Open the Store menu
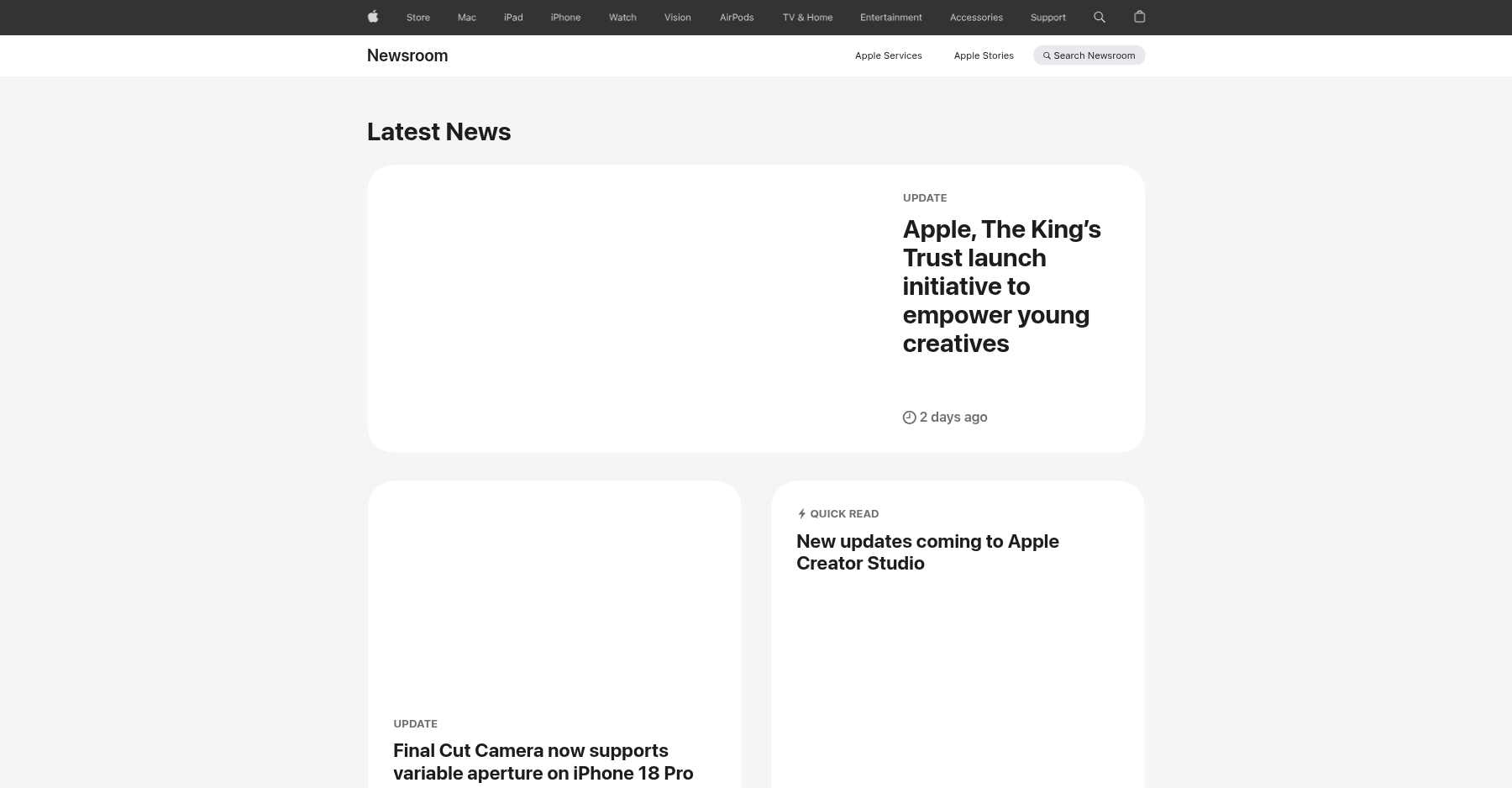 [x=418, y=18]
